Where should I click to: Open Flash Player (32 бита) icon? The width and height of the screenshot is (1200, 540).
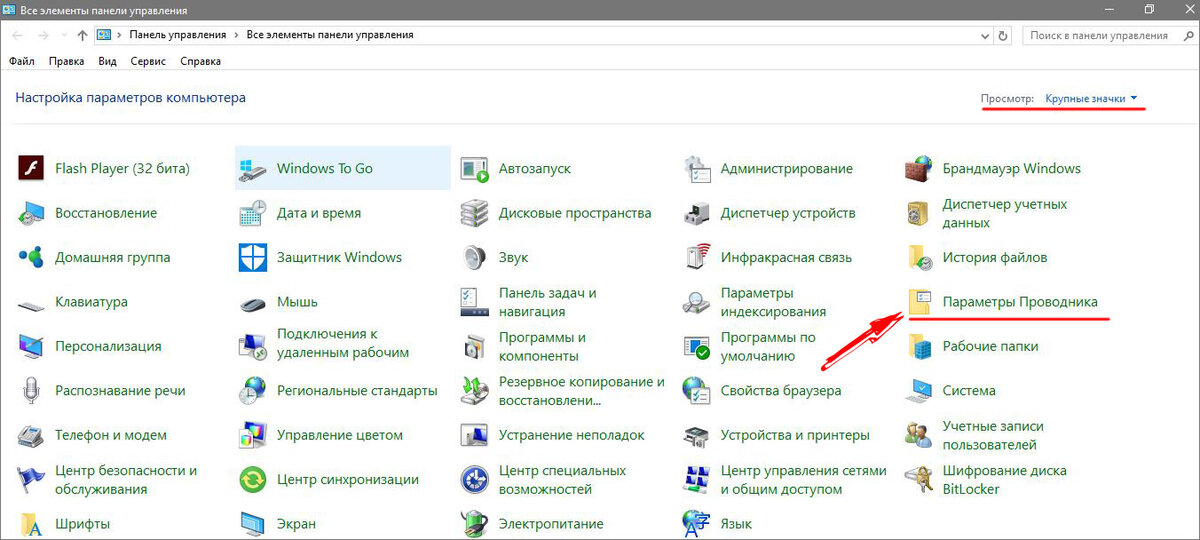[32, 168]
